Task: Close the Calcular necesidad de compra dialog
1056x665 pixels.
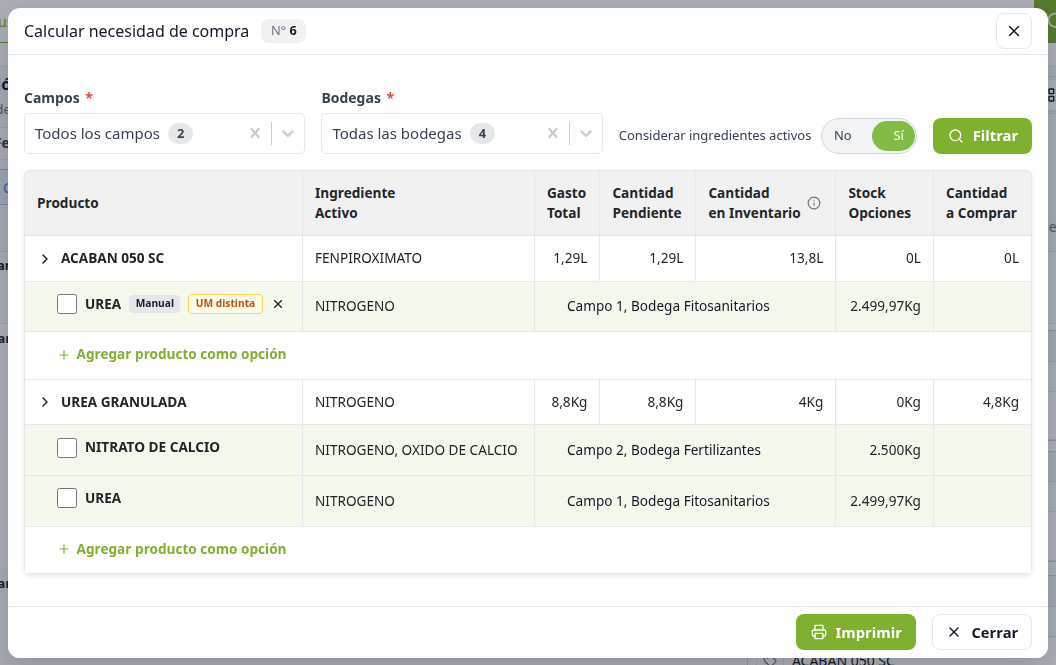Action: [1014, 31]
